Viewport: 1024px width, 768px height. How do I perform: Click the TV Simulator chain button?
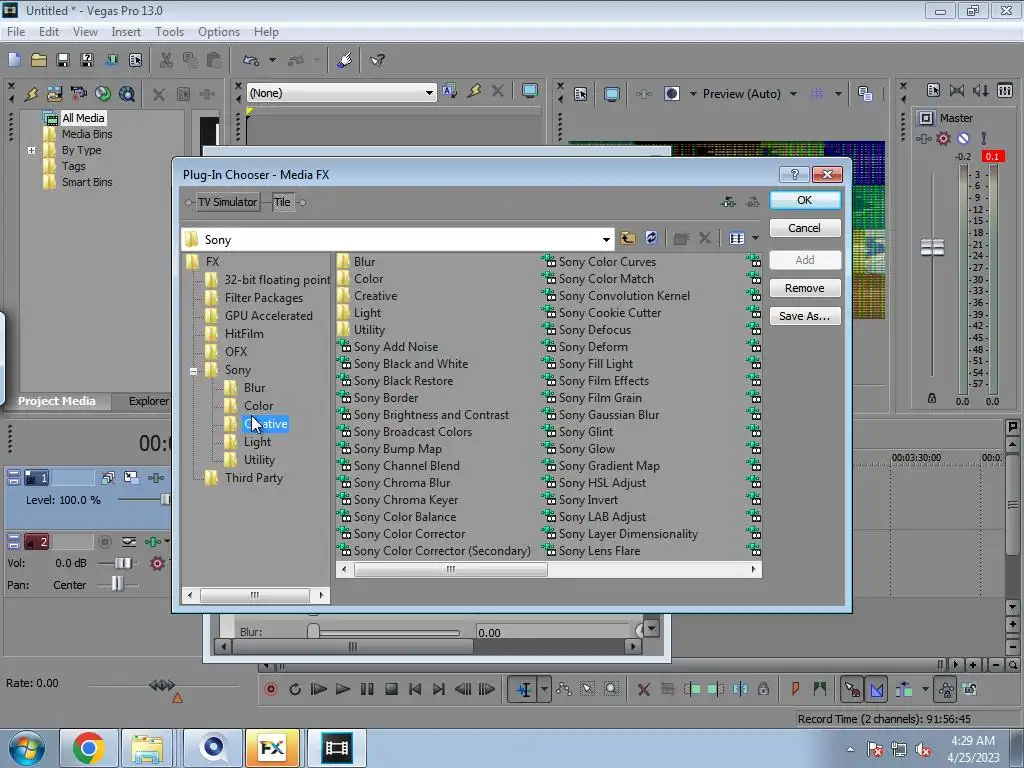227,202
